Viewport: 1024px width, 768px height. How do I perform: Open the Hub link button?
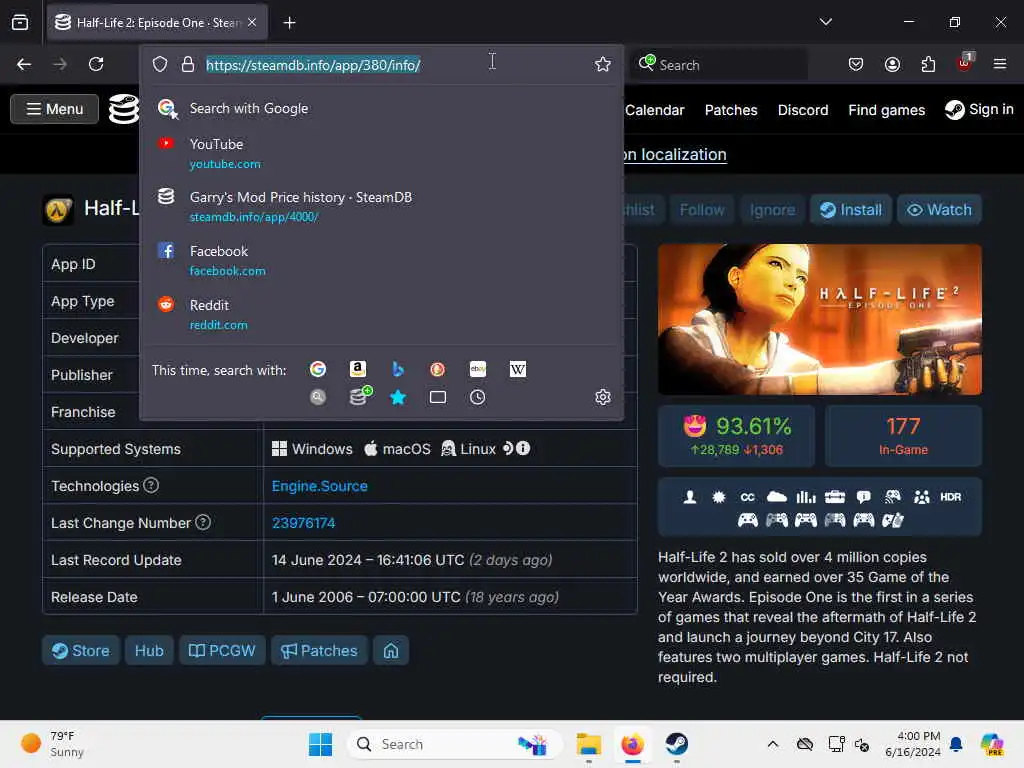pos(149,650)
